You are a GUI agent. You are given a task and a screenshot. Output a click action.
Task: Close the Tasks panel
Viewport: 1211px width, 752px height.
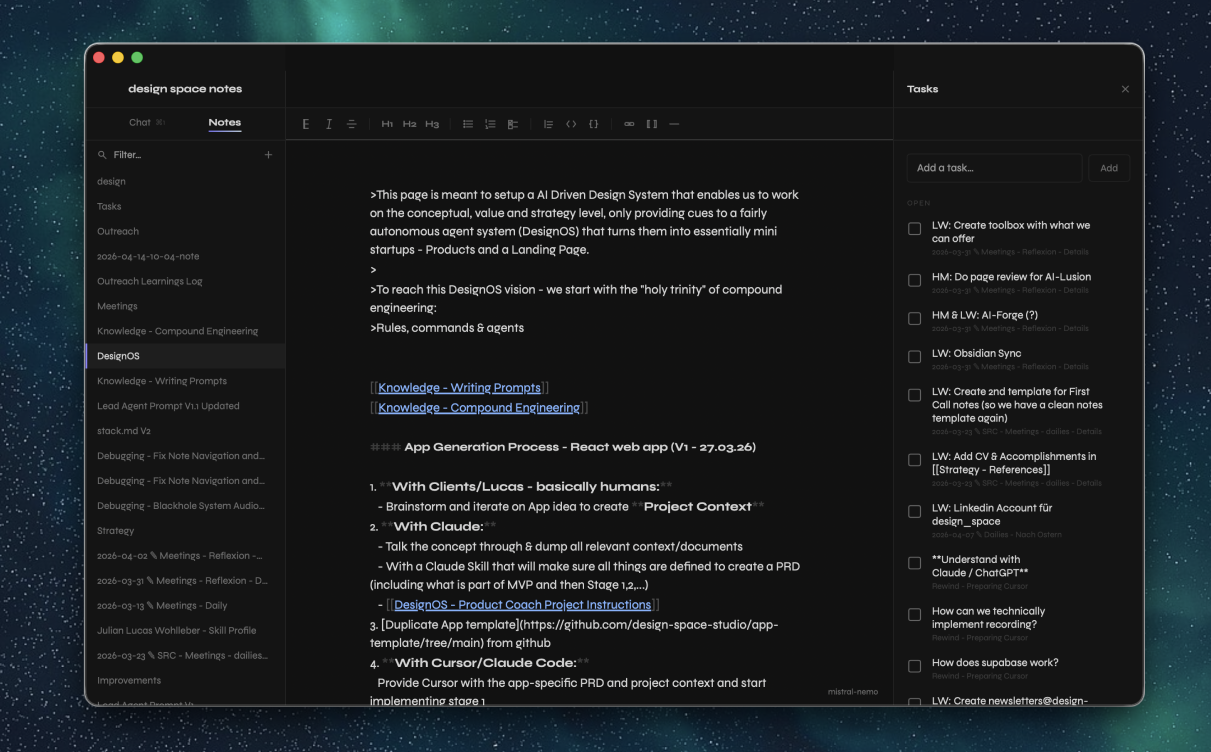(1125, 89)
